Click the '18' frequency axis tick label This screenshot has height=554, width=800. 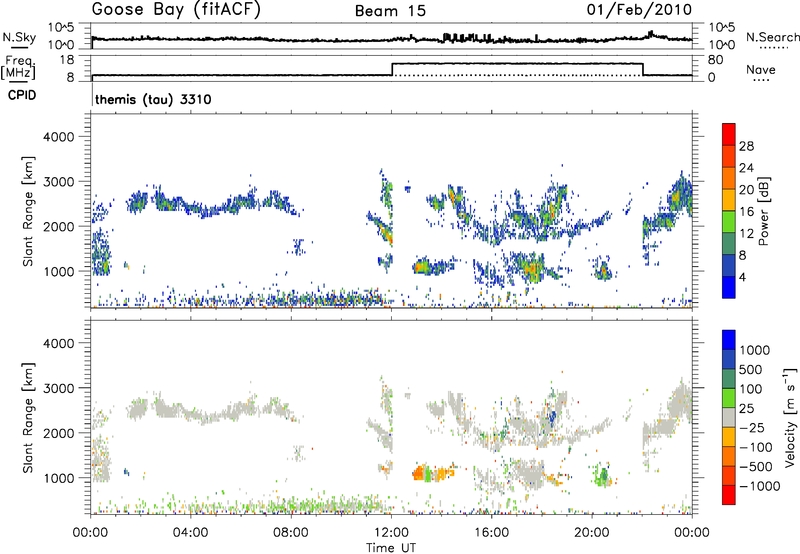coord(67,60)
